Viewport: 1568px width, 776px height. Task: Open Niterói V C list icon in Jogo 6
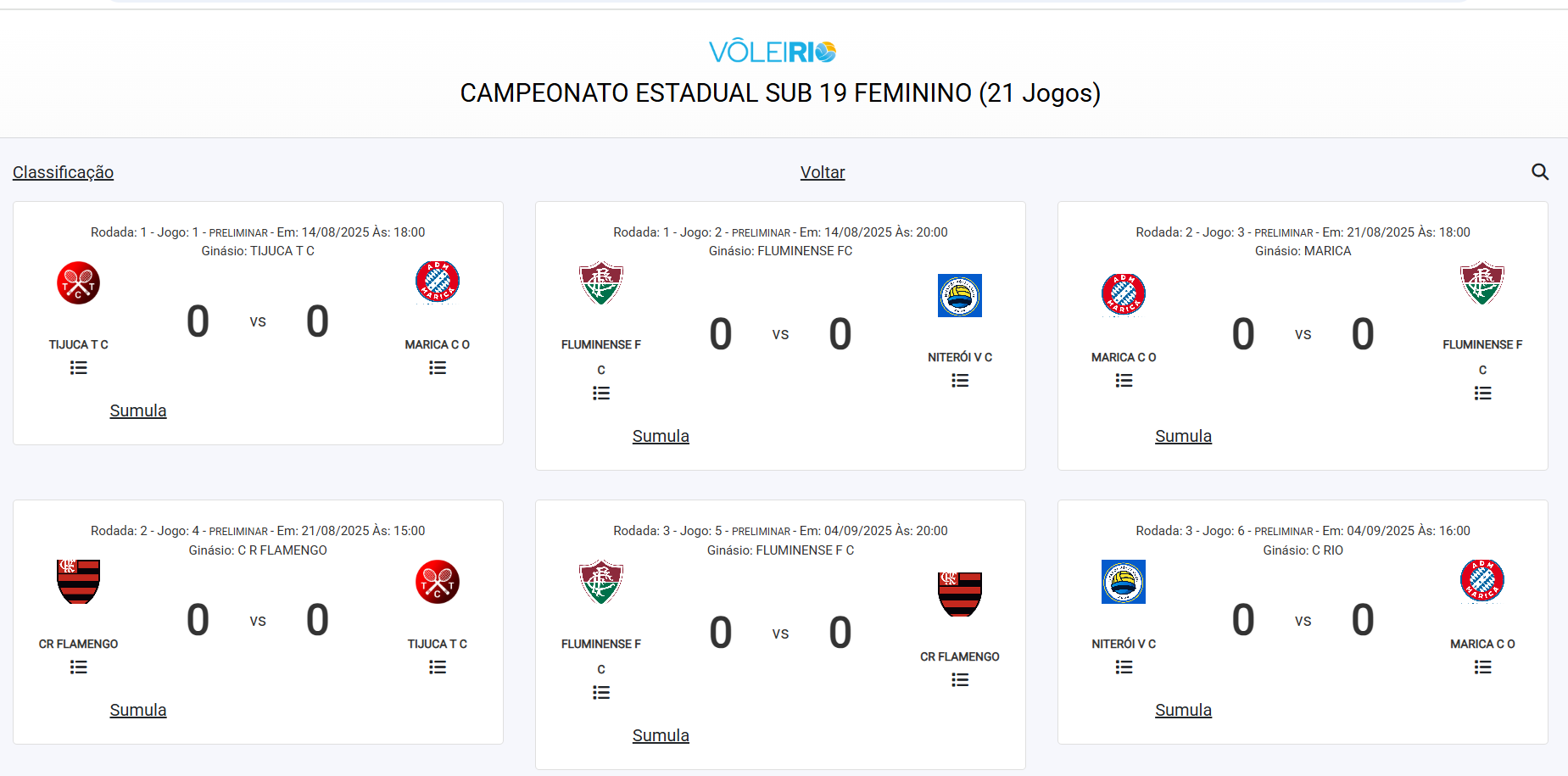tap(1124, 667)
